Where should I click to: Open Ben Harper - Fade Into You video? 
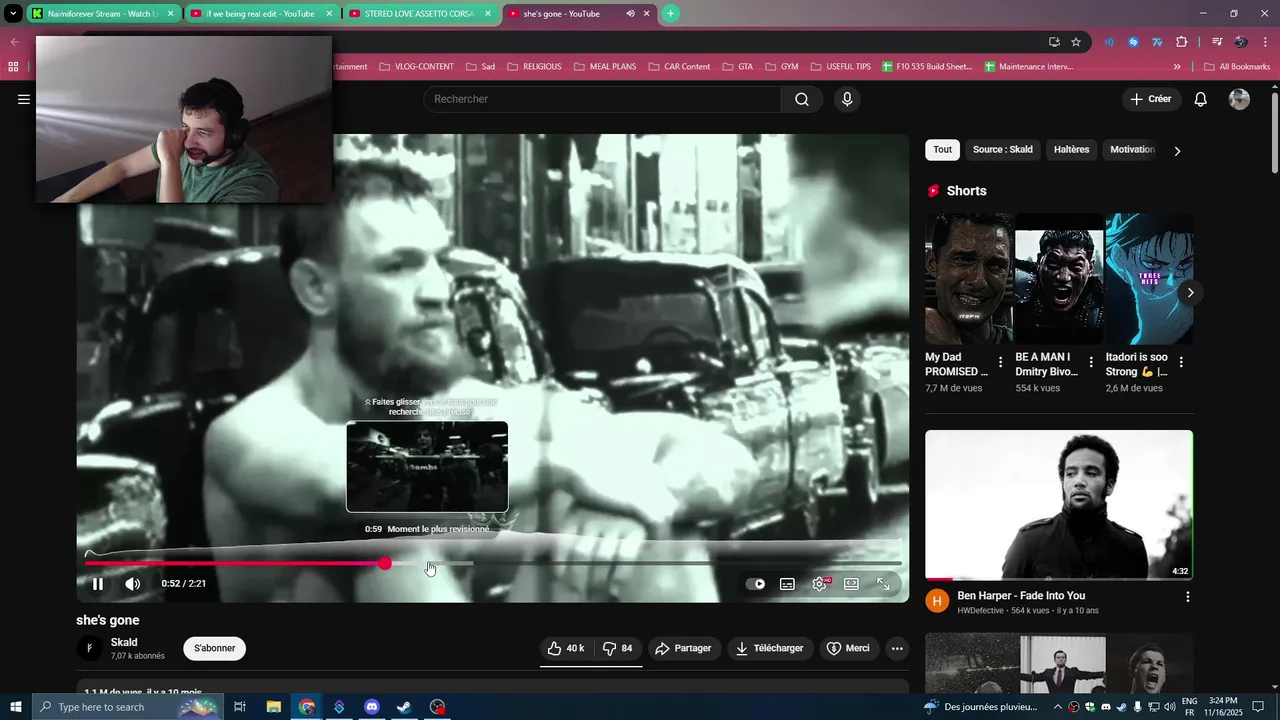click(x=1059, y=505)
